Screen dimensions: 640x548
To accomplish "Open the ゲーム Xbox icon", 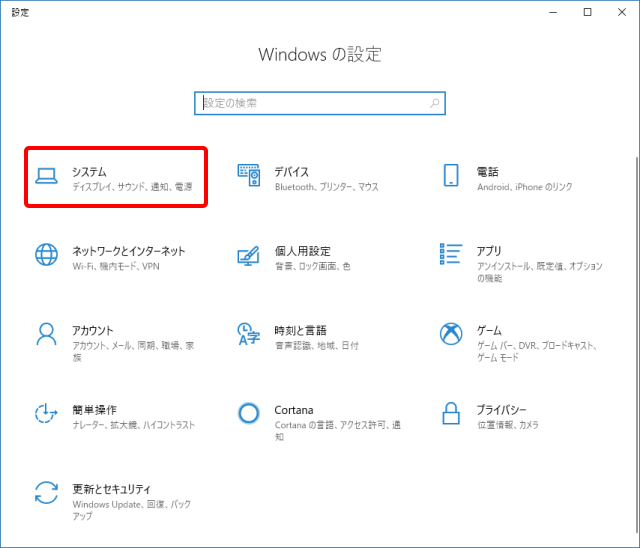I will pyautogui.click(x=451, y=334).
